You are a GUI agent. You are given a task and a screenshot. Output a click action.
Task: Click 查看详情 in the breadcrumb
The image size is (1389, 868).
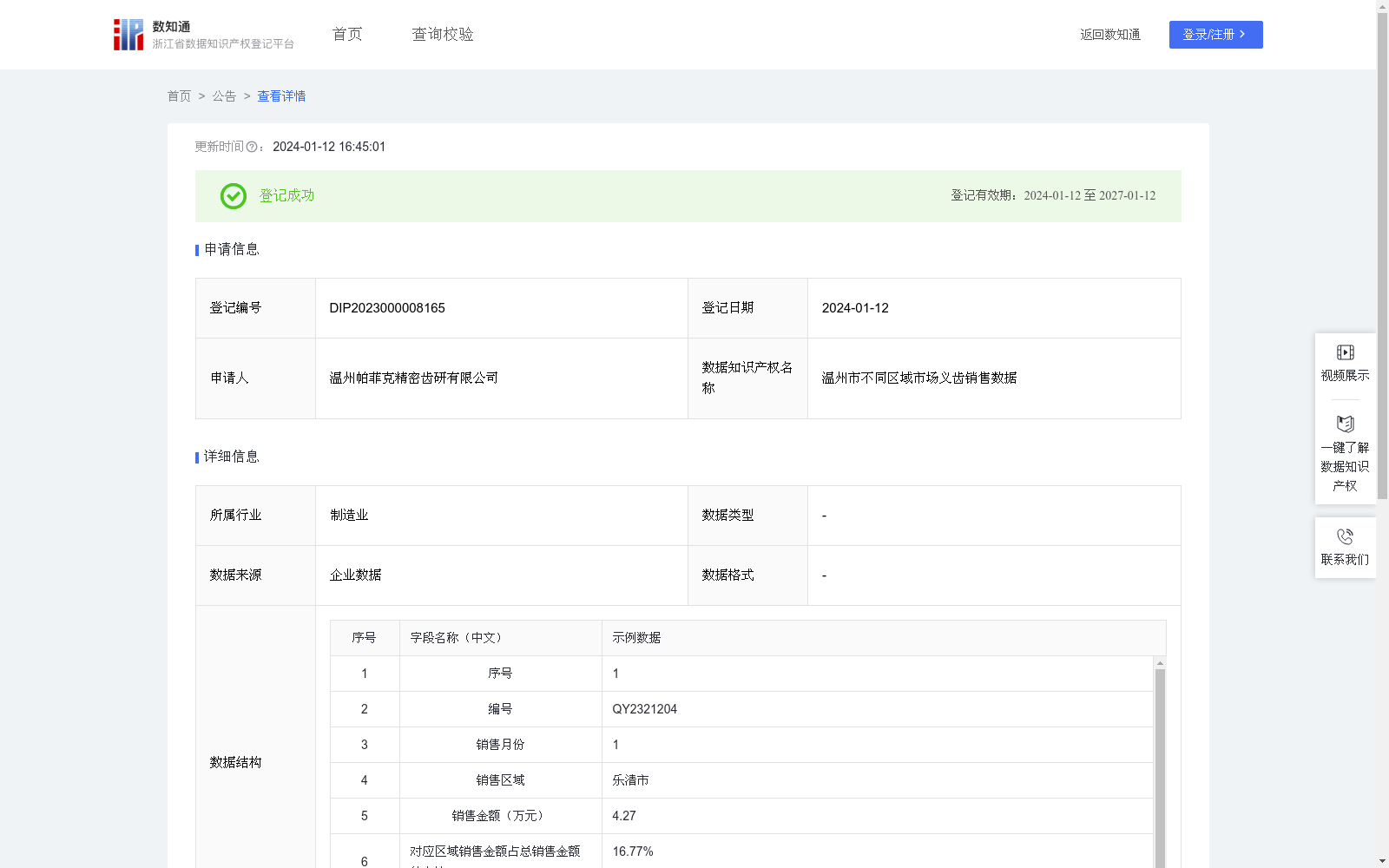coord(281,96)
